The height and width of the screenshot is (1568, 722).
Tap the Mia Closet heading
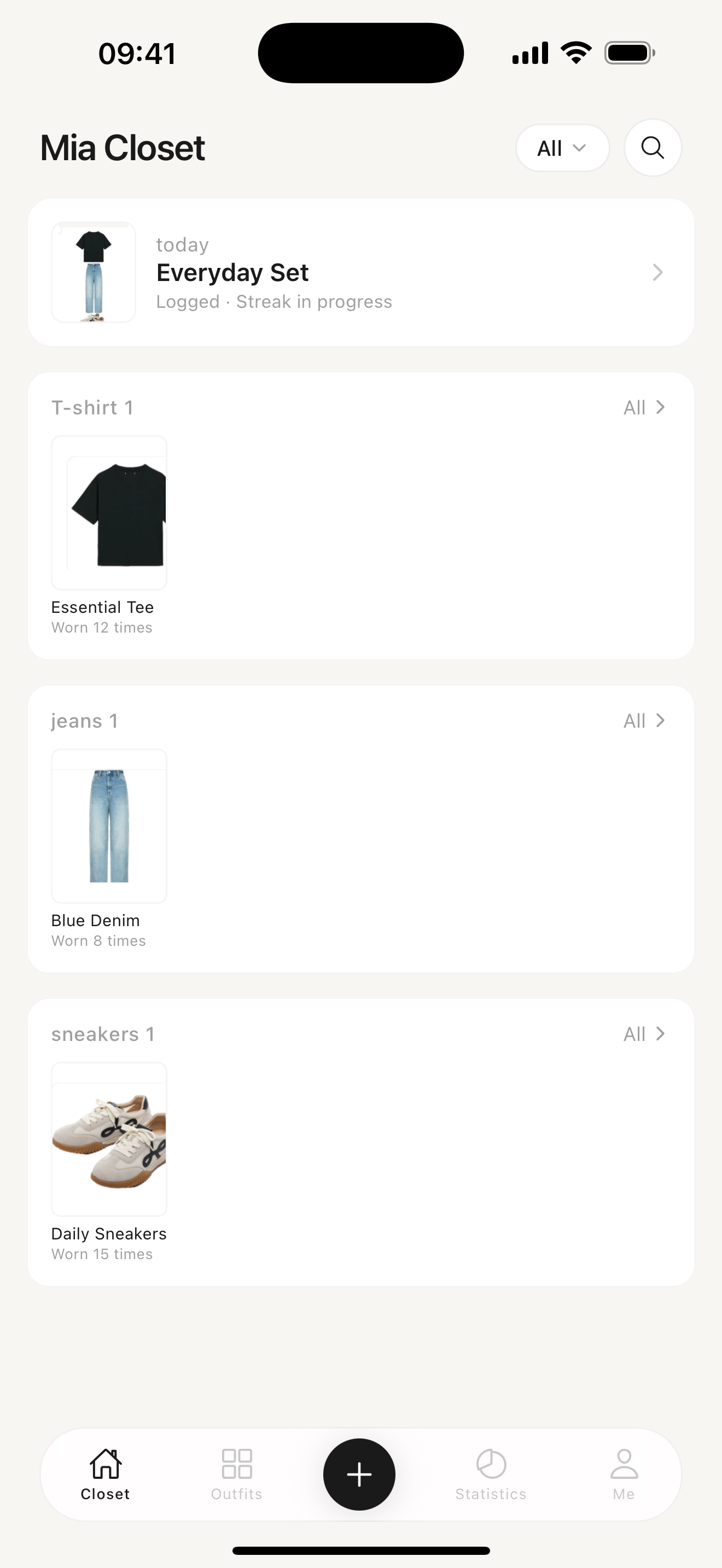[x=123, y=148]
